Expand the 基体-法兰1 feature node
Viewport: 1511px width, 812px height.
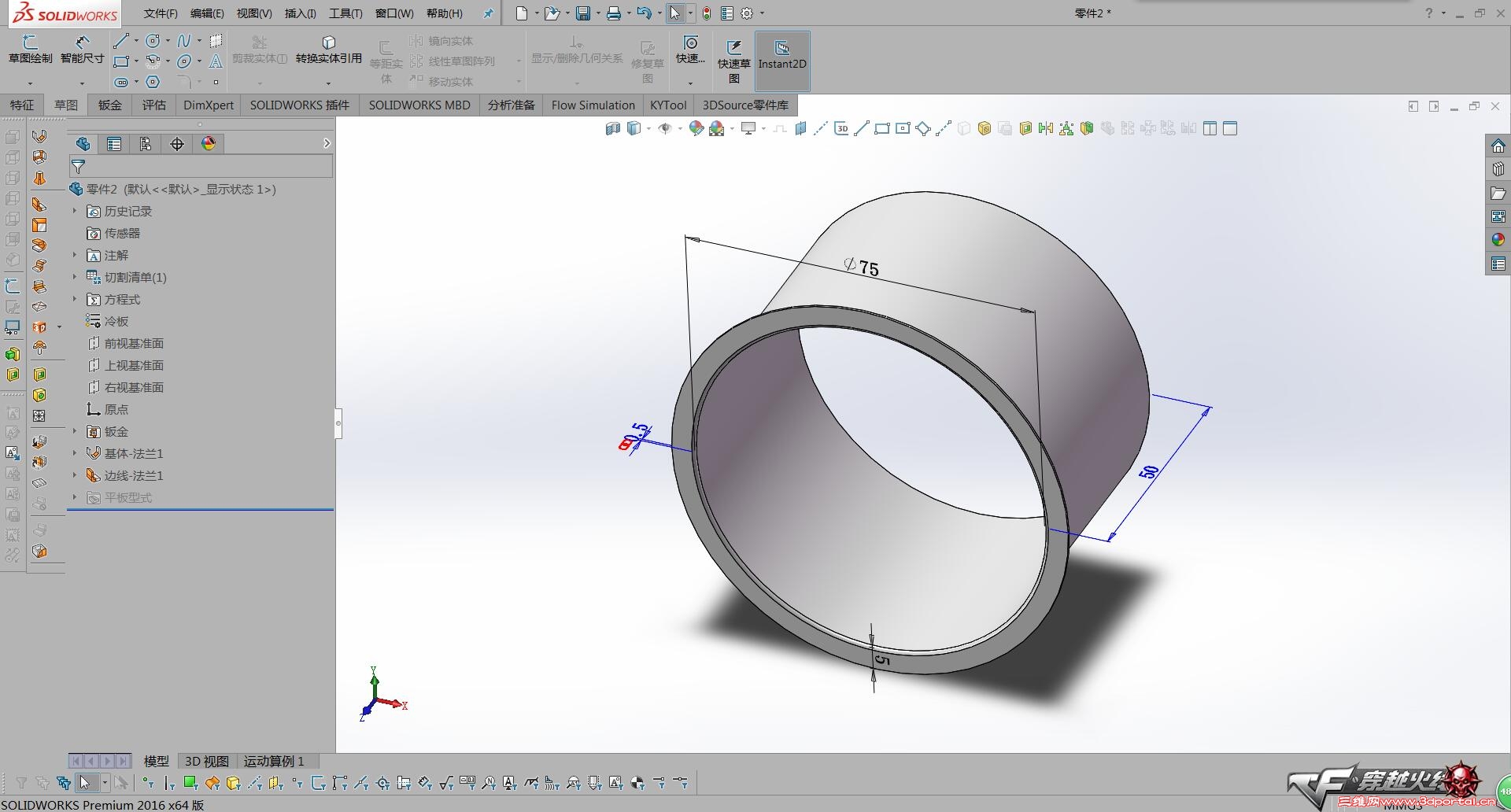75,453
